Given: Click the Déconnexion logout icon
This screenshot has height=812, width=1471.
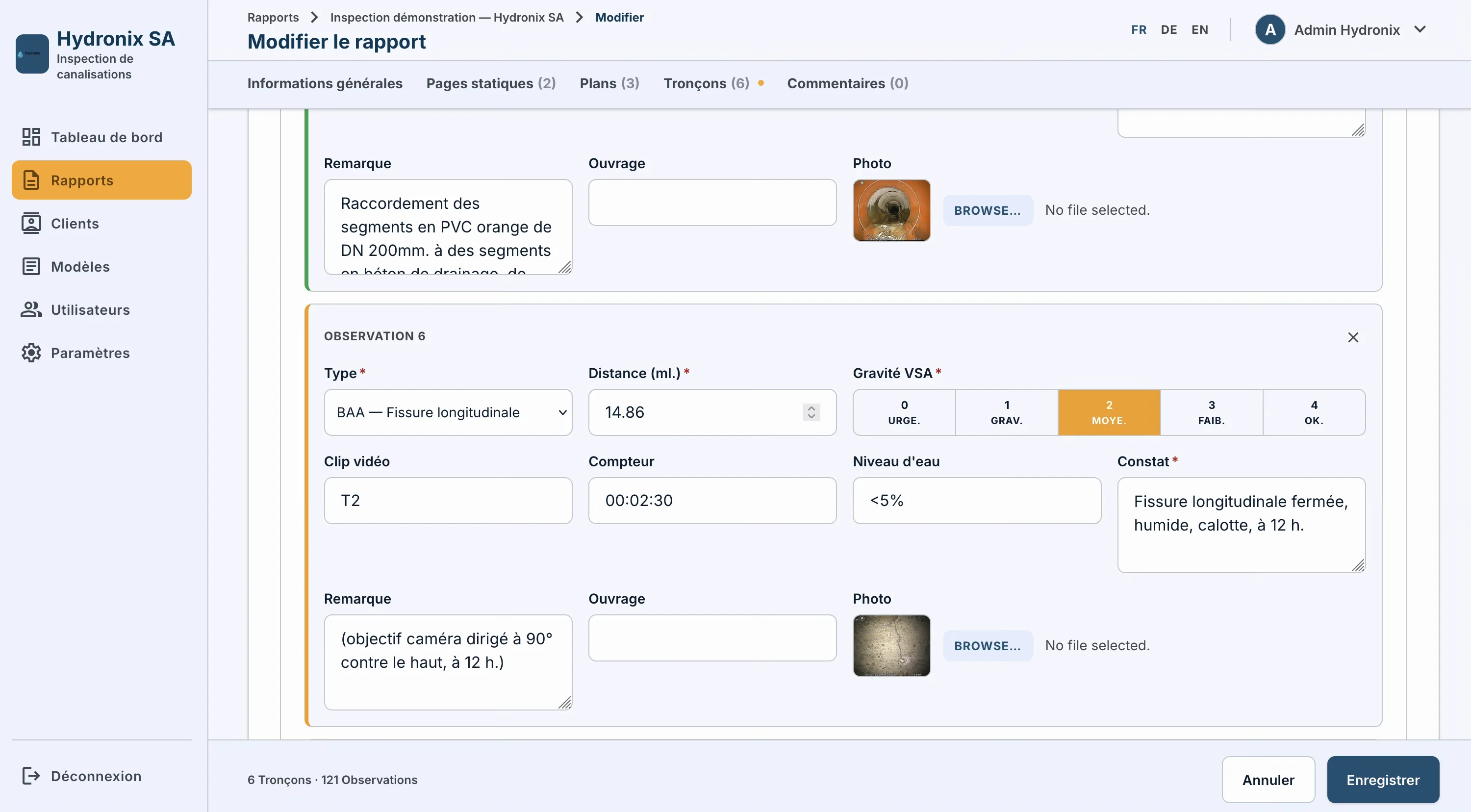Looking at the screenshot, I should [31, 775].
